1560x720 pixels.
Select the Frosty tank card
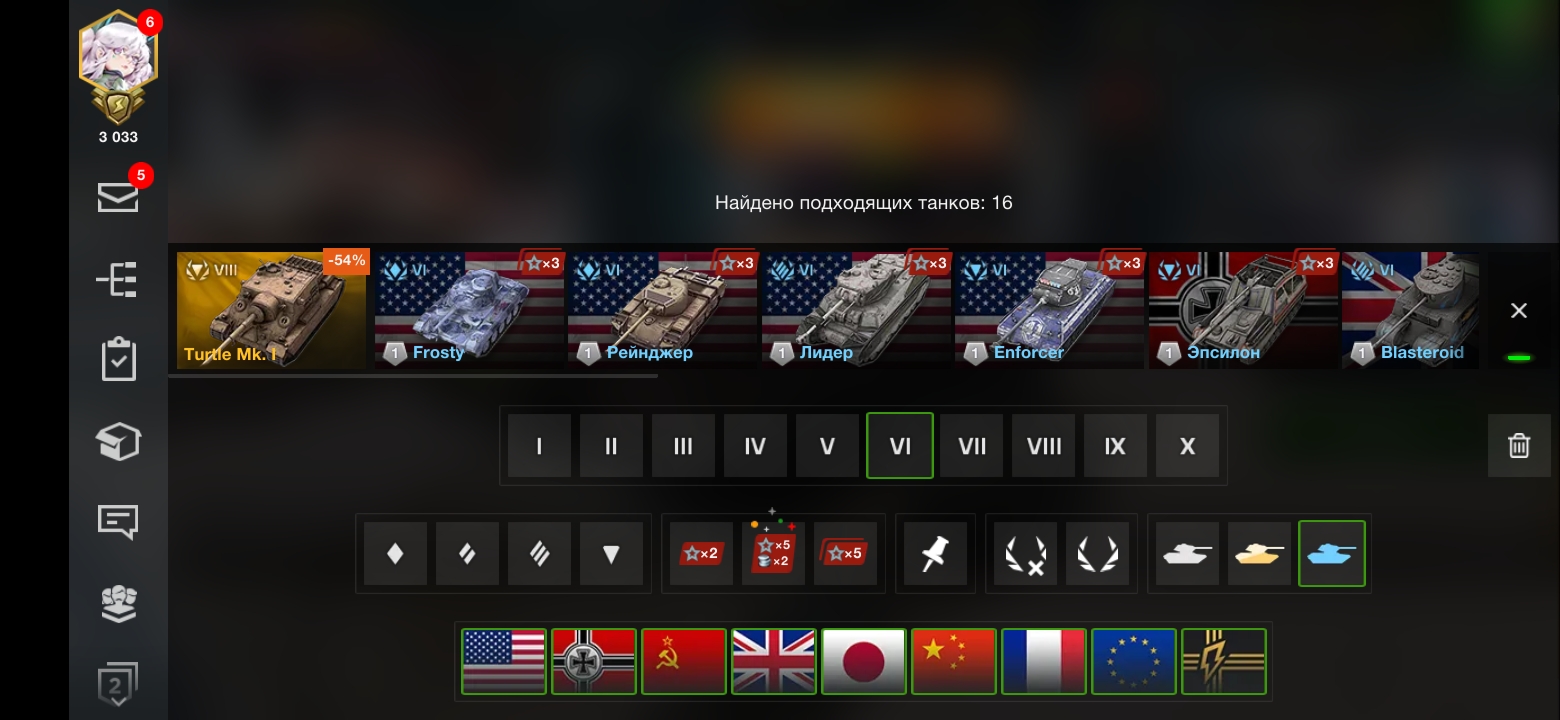click(469, 310)
